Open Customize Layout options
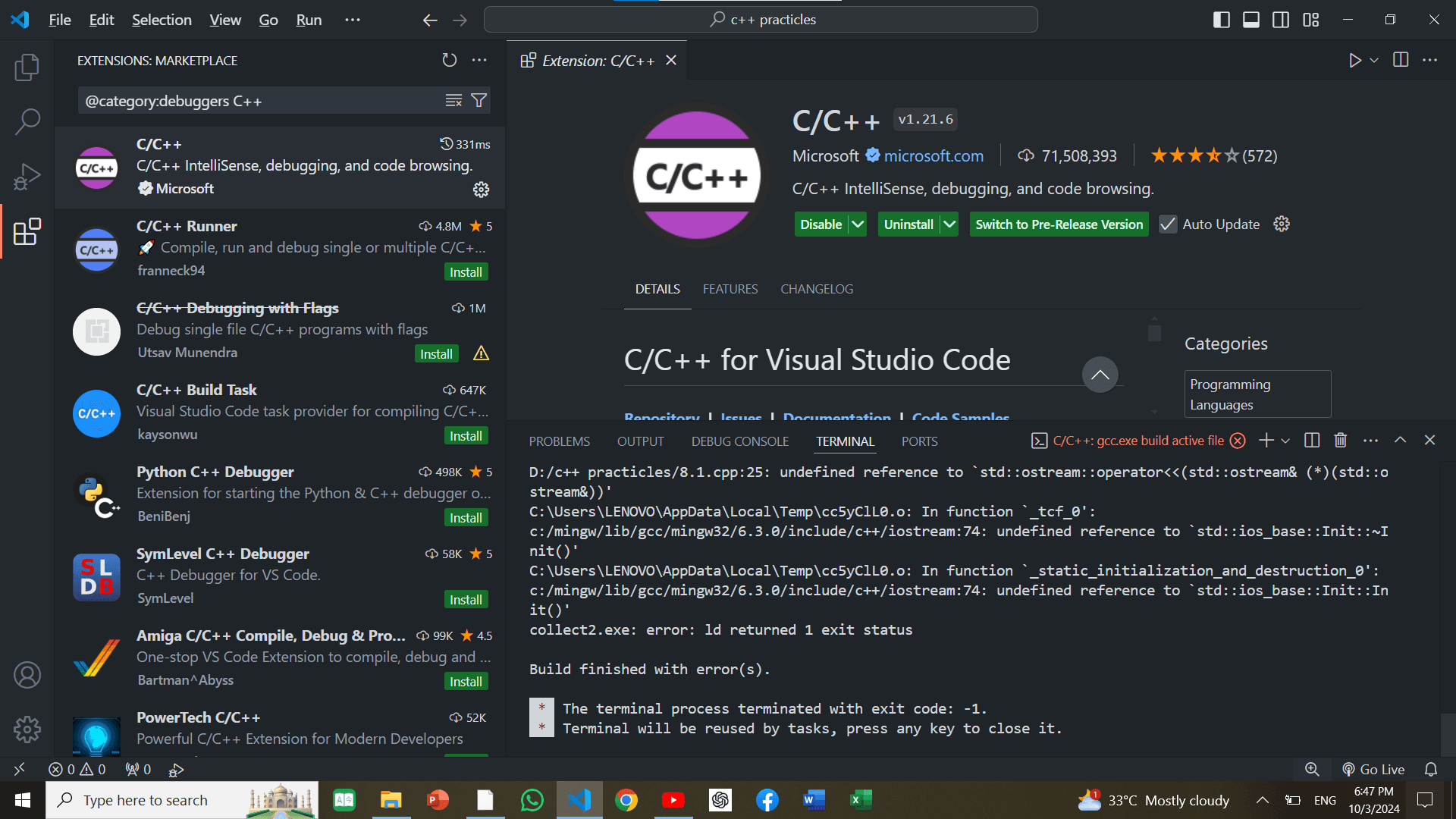 tap(1311, 20)
